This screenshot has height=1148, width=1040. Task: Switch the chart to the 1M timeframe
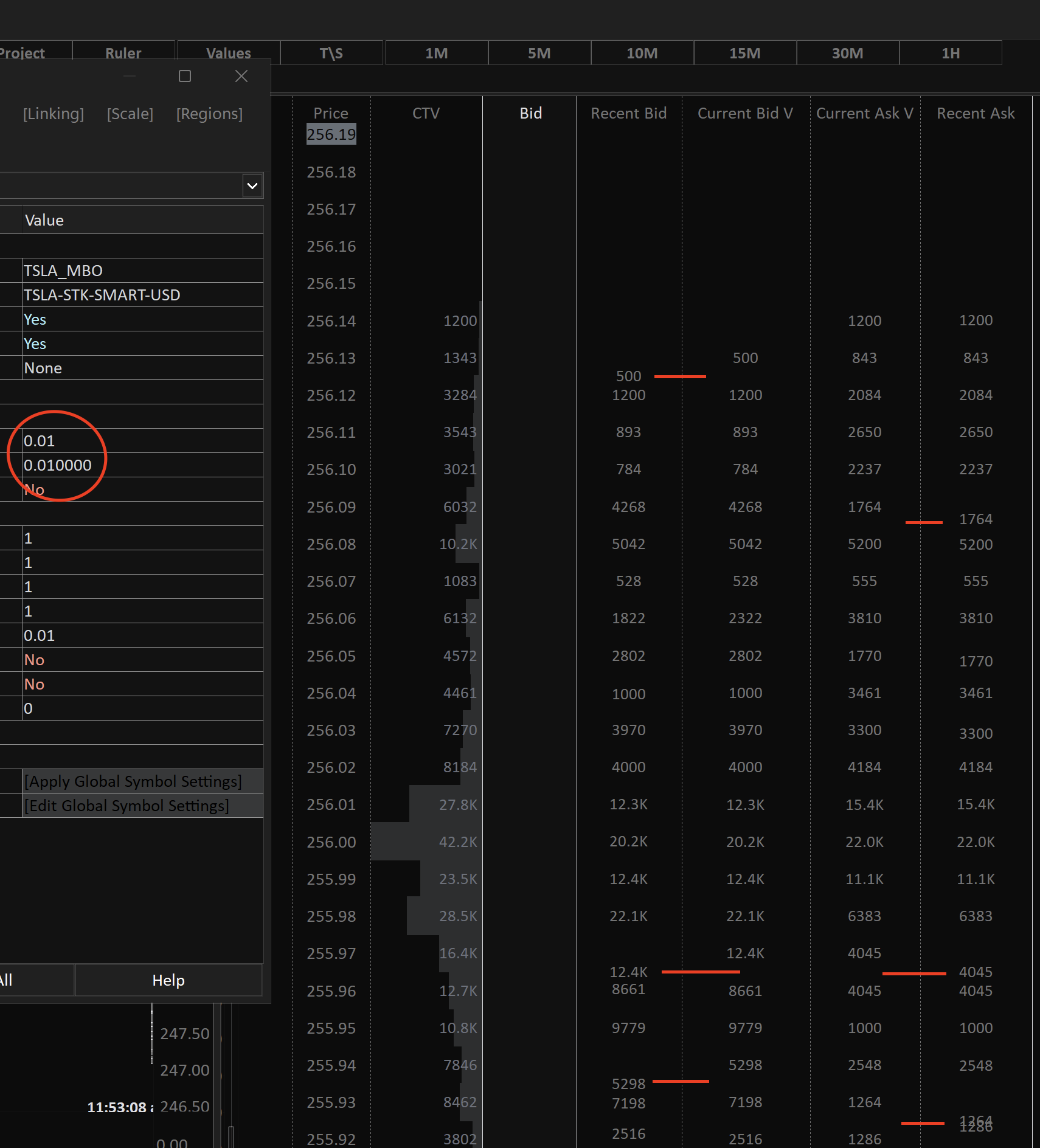[437, 53]
